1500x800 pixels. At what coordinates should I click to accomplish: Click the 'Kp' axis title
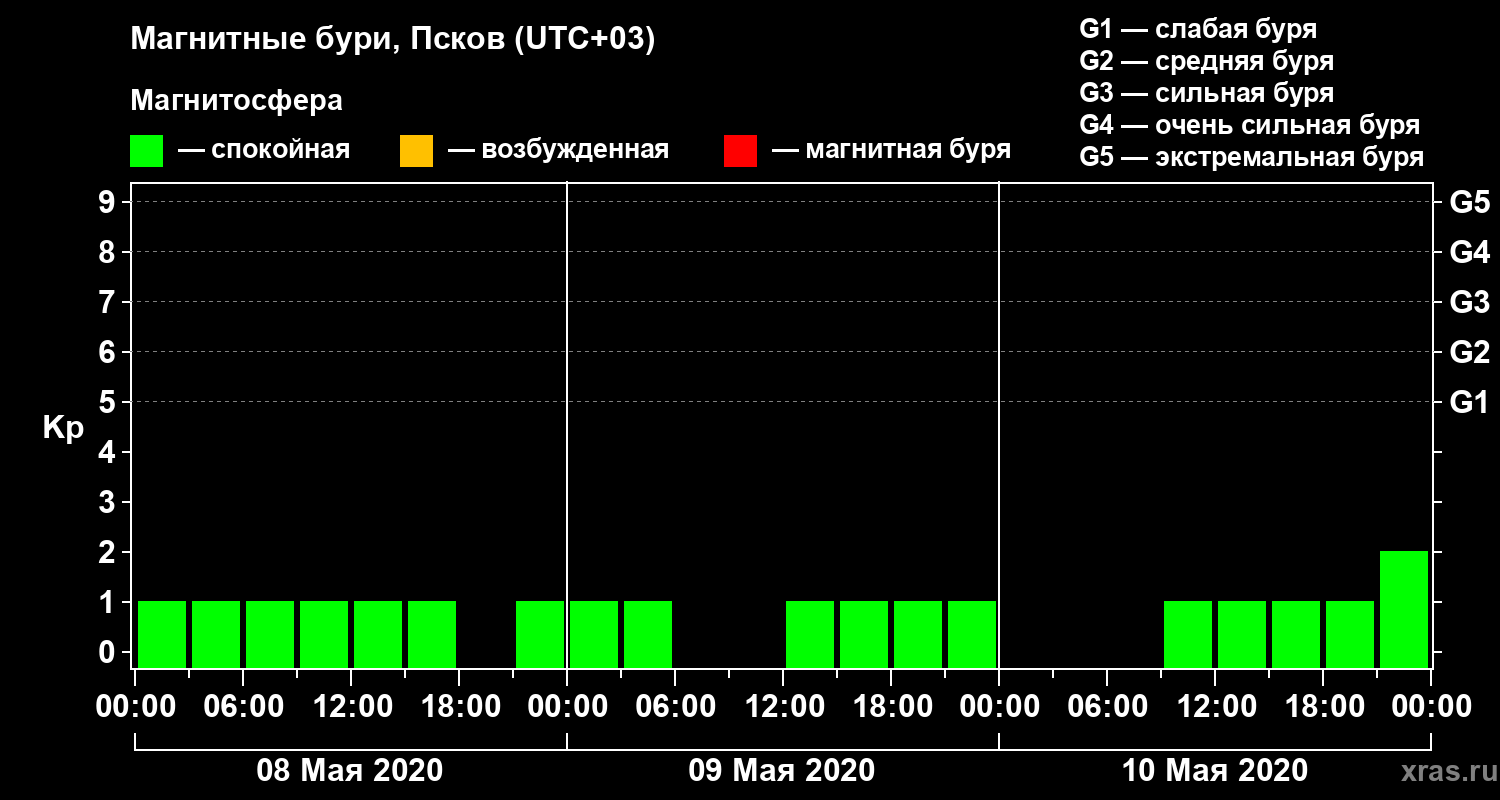pos(63,428)
